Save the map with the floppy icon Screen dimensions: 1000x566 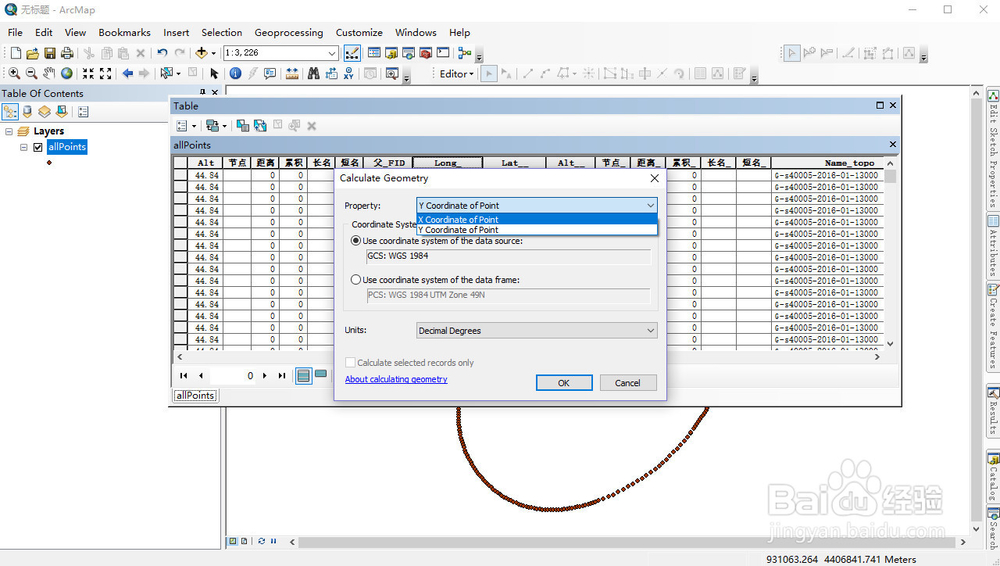click(x=50, y=54)
